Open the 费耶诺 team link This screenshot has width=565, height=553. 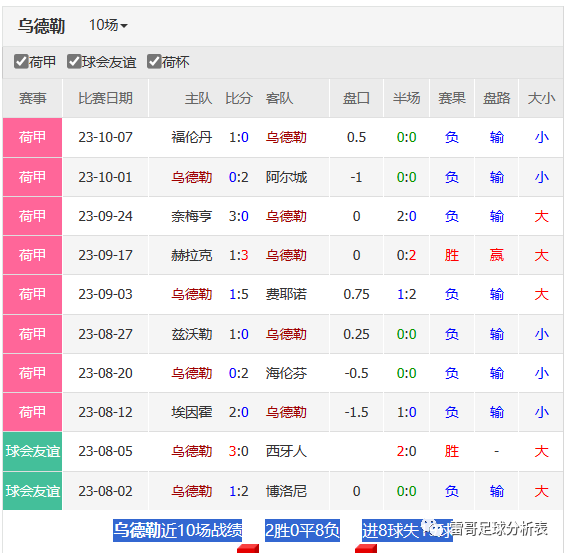286,294
